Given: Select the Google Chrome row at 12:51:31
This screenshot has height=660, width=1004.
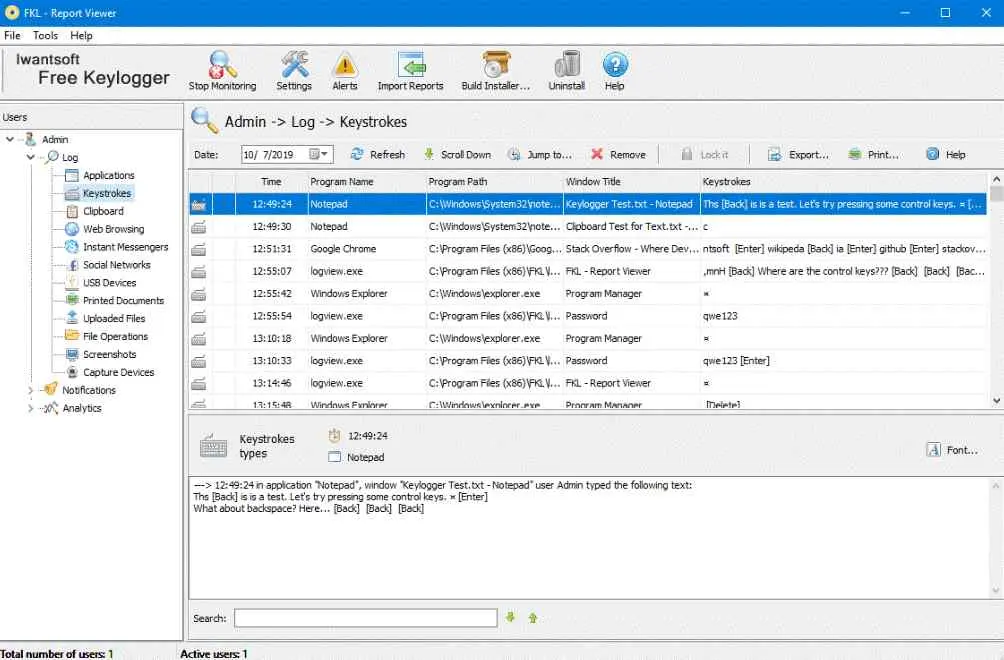Looking at the screenshot, I should 588,248.
